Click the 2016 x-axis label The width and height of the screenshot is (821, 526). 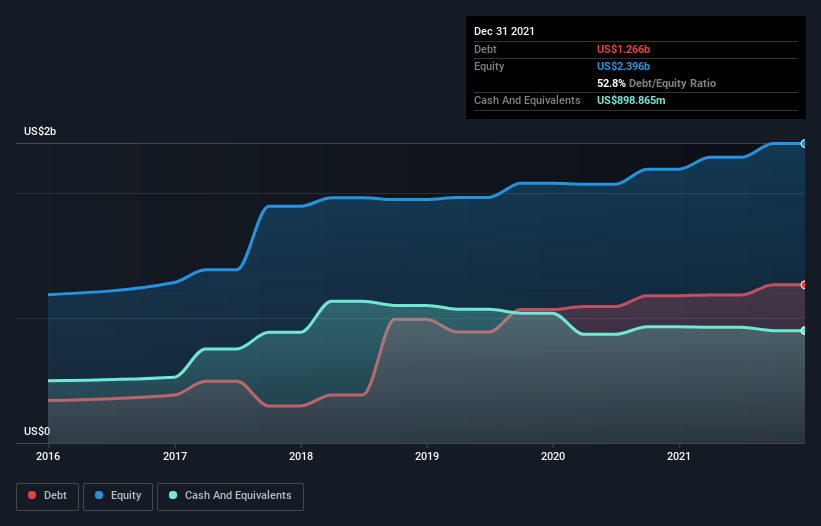(x=48, y=456)
